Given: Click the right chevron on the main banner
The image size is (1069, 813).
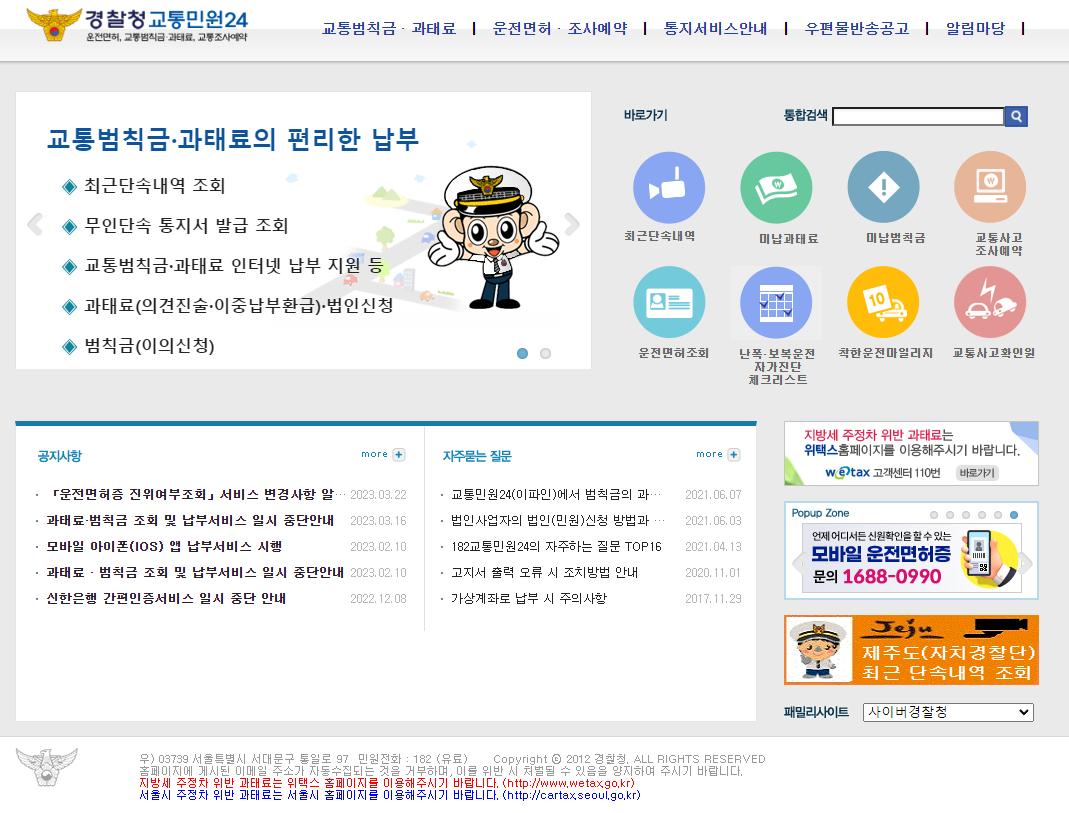Looking at the screenshot, I should point(572,225).
